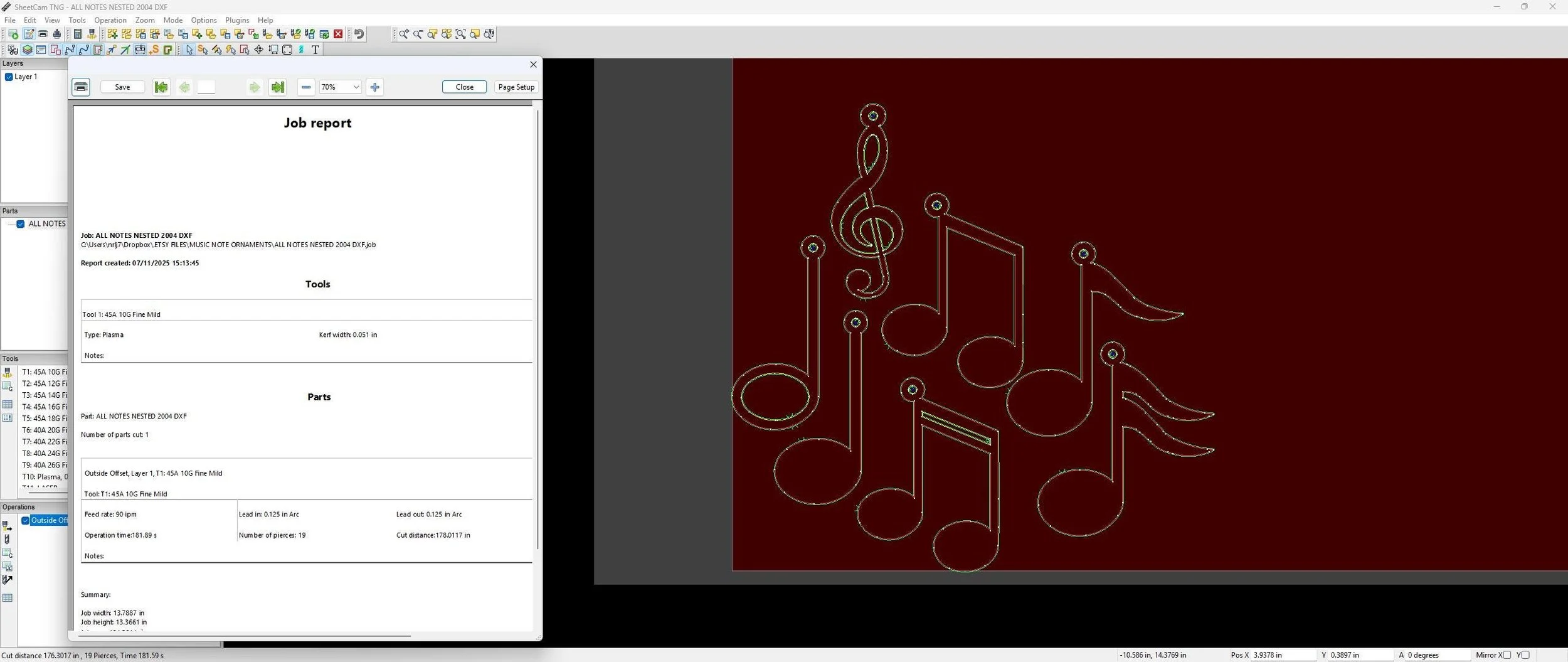Close report dialog with X button
Screen dimensions: 1568x662
click(x=533, y=65)
